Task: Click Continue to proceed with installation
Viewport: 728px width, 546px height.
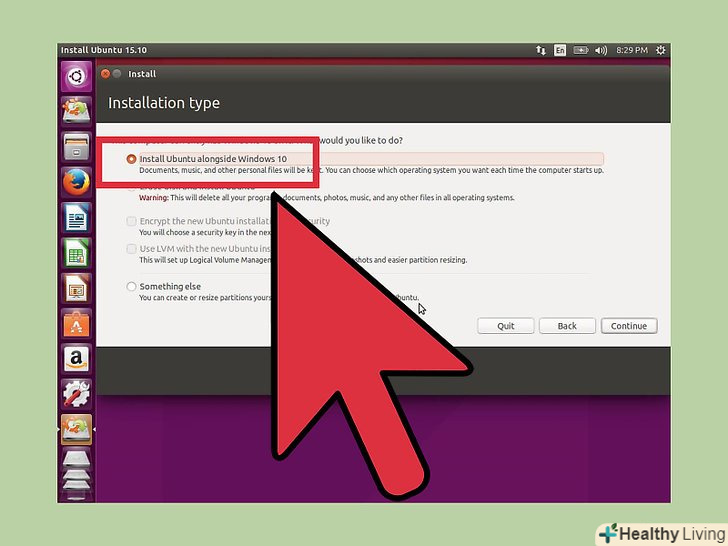Action: click(629, 326)
